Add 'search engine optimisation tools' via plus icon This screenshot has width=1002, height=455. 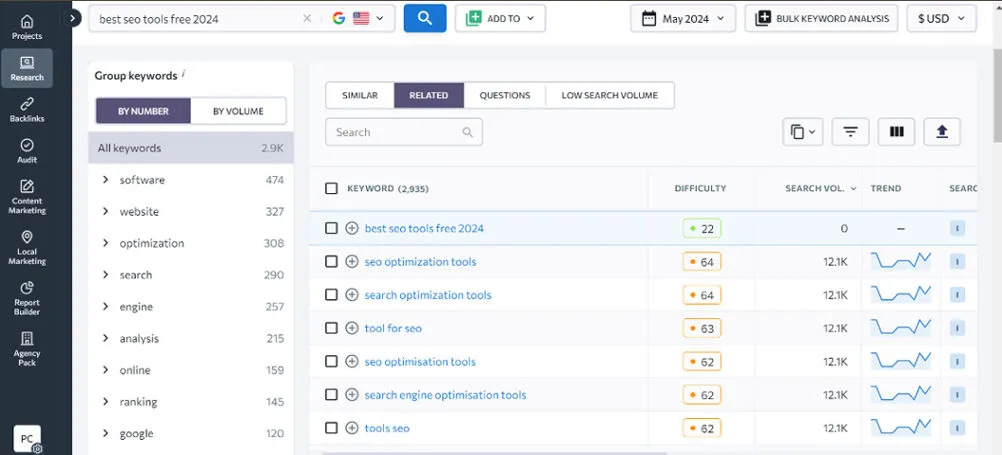[x=351, y=394]
